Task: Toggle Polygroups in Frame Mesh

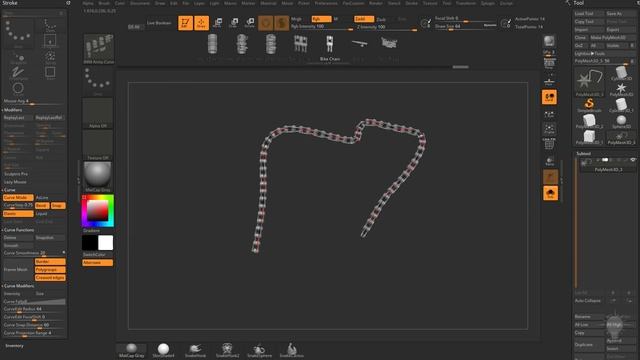Action: pyautogui.click(x=50, y=269)
